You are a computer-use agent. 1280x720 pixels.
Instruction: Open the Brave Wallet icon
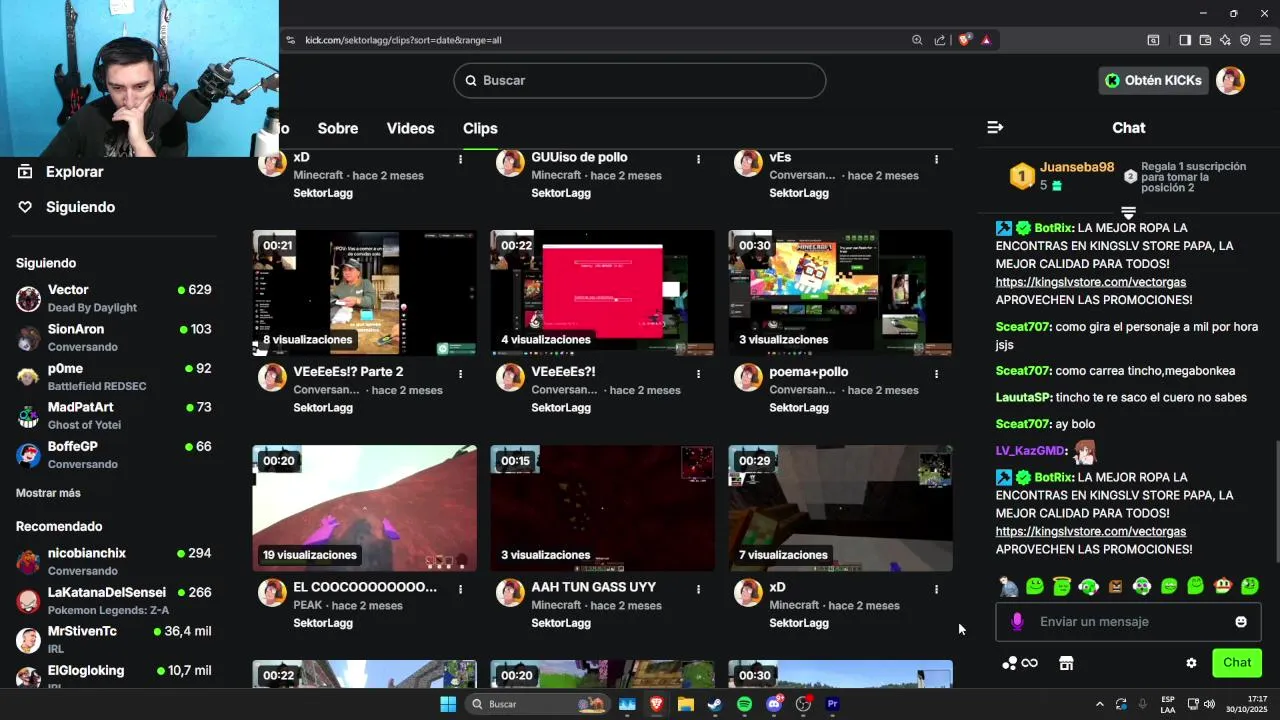[x=1205, y=40]
